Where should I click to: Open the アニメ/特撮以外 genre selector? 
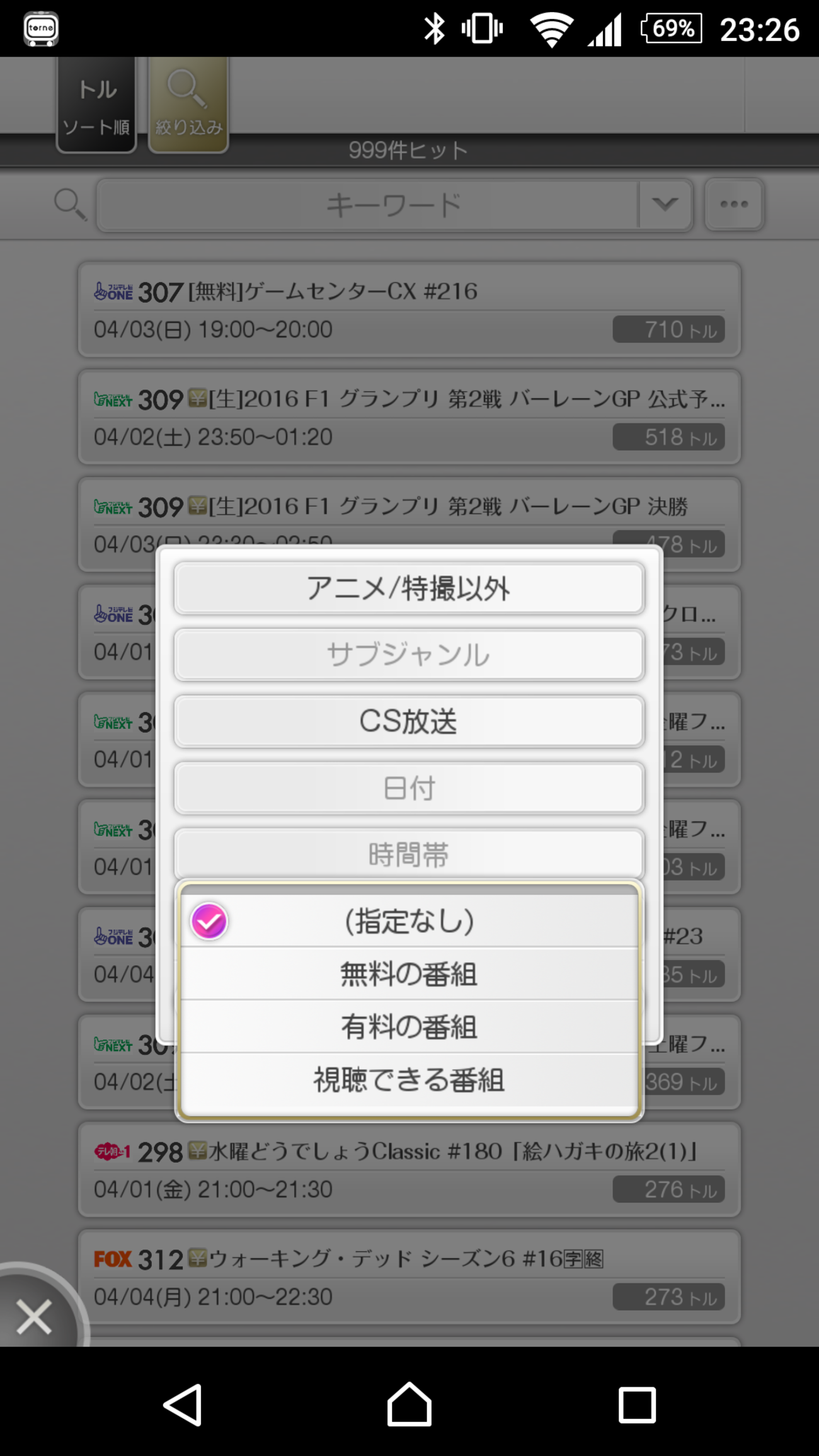click(409, 588)
